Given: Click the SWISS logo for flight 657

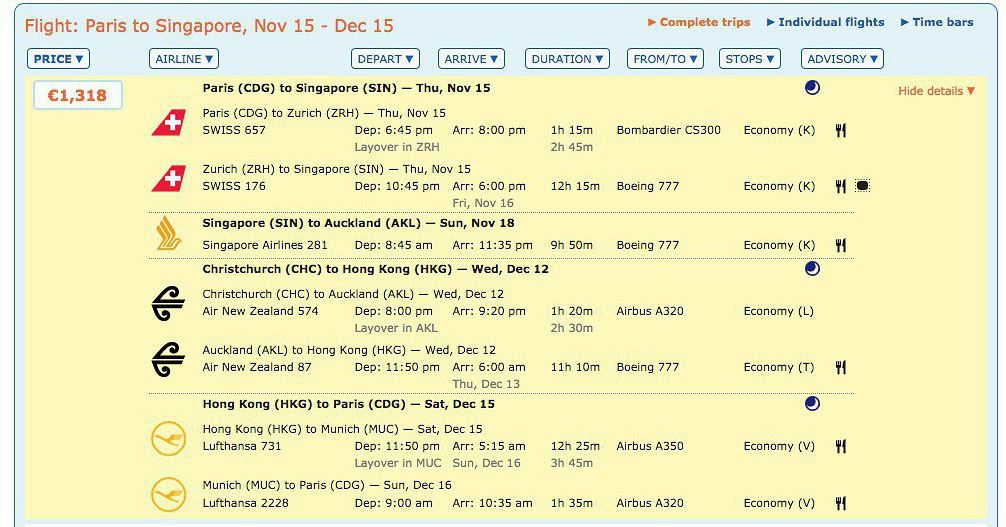Looking at the screenshot, I should coord(169,123).
